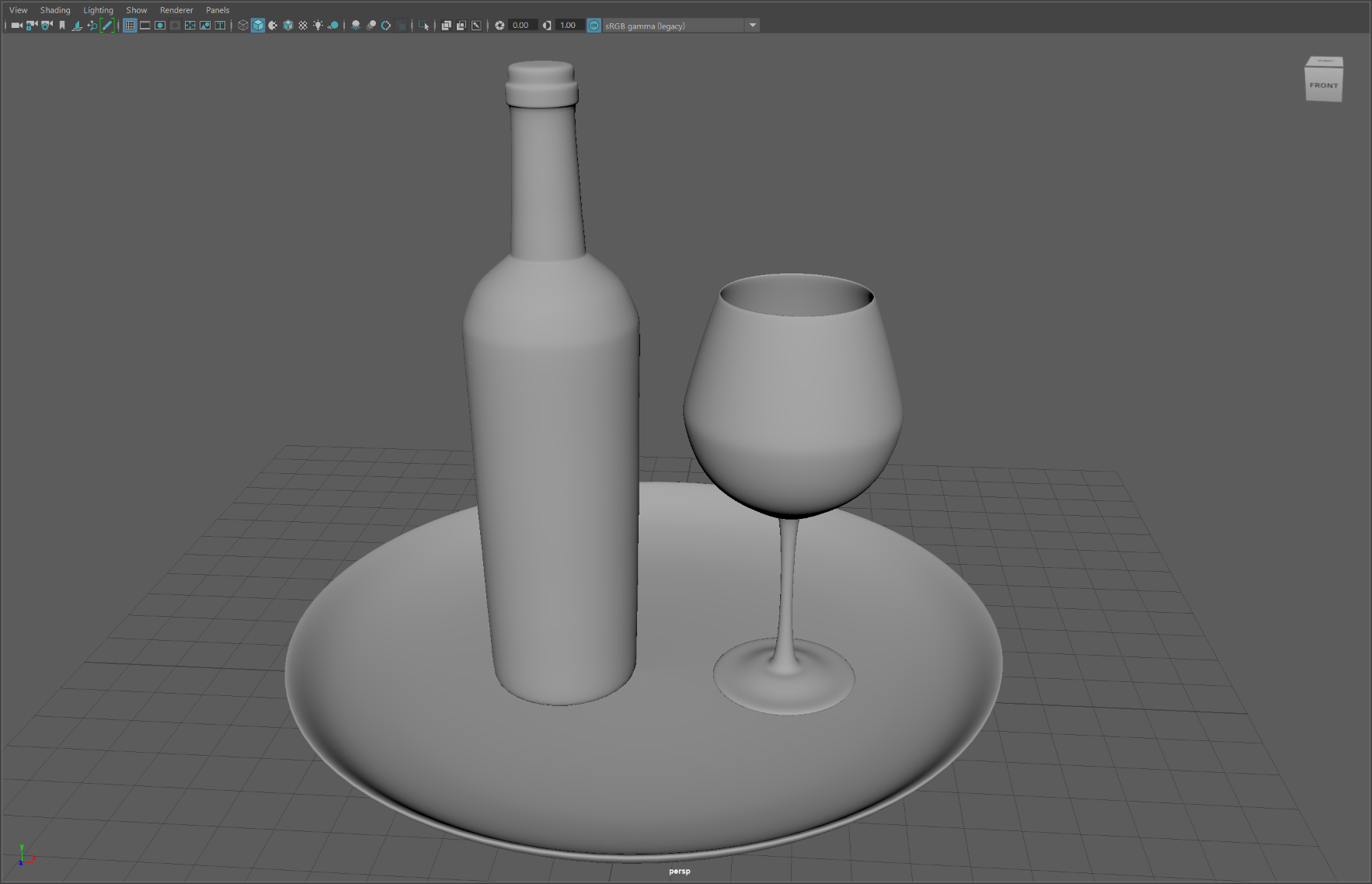The width and height of the screenshot is (1372, 884).
Task: Click the Bookmarks icon
Action: [62, 26]
